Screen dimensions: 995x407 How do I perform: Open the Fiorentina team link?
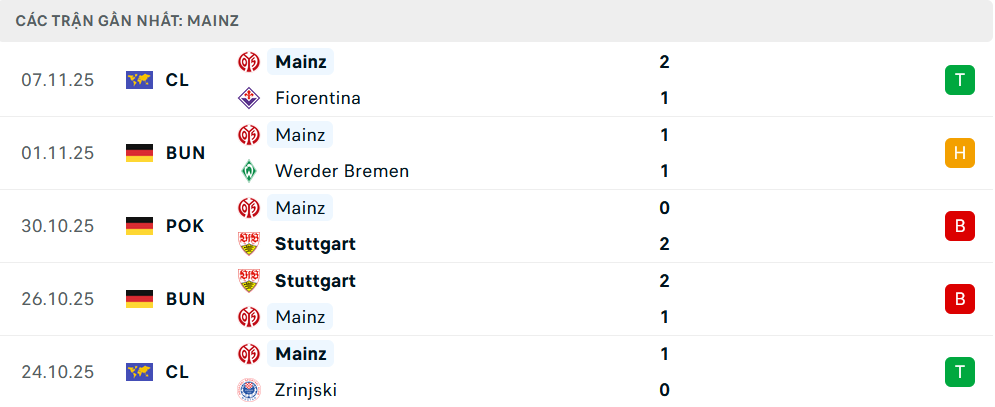tap(317, 98)
